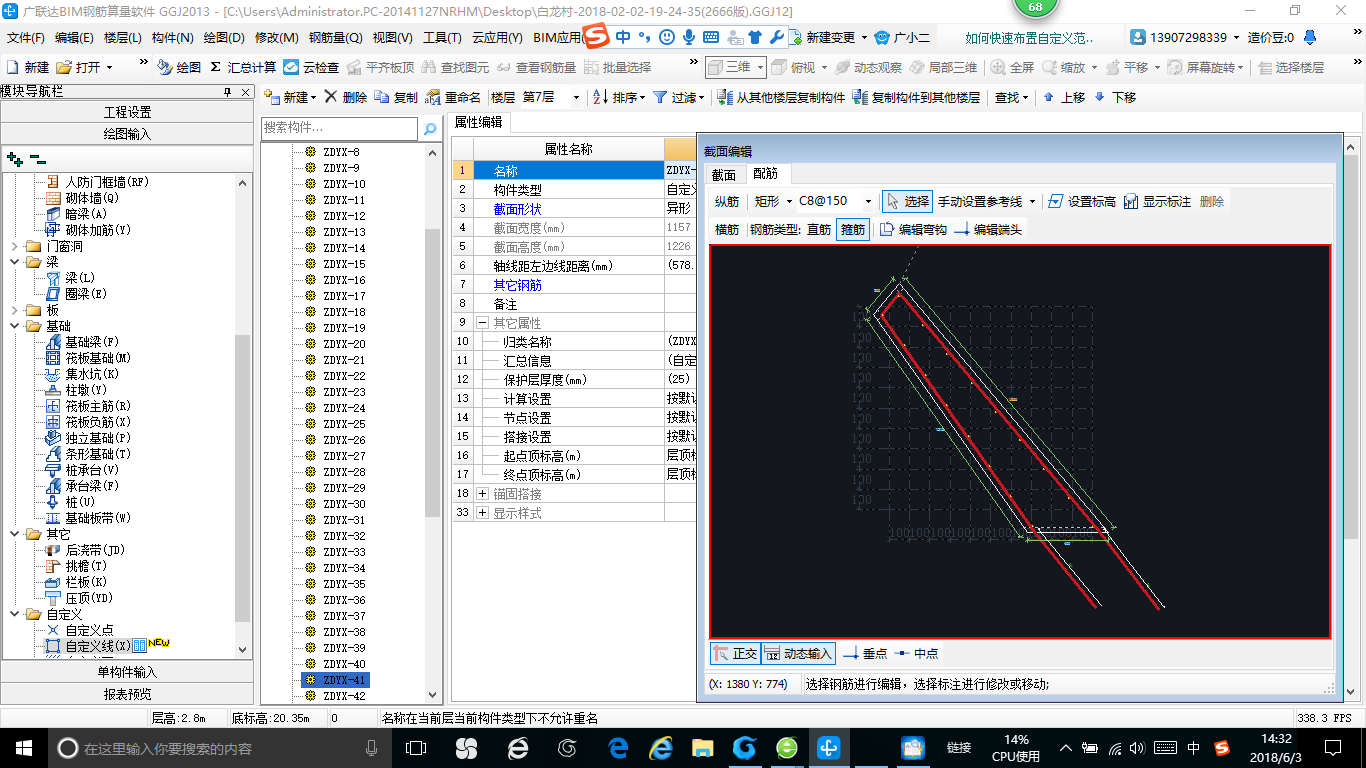Click collapse-all minus icon in navigation panel
Image resolution: width=1366 pixels, height=768 pixels.
click(37, 158)
